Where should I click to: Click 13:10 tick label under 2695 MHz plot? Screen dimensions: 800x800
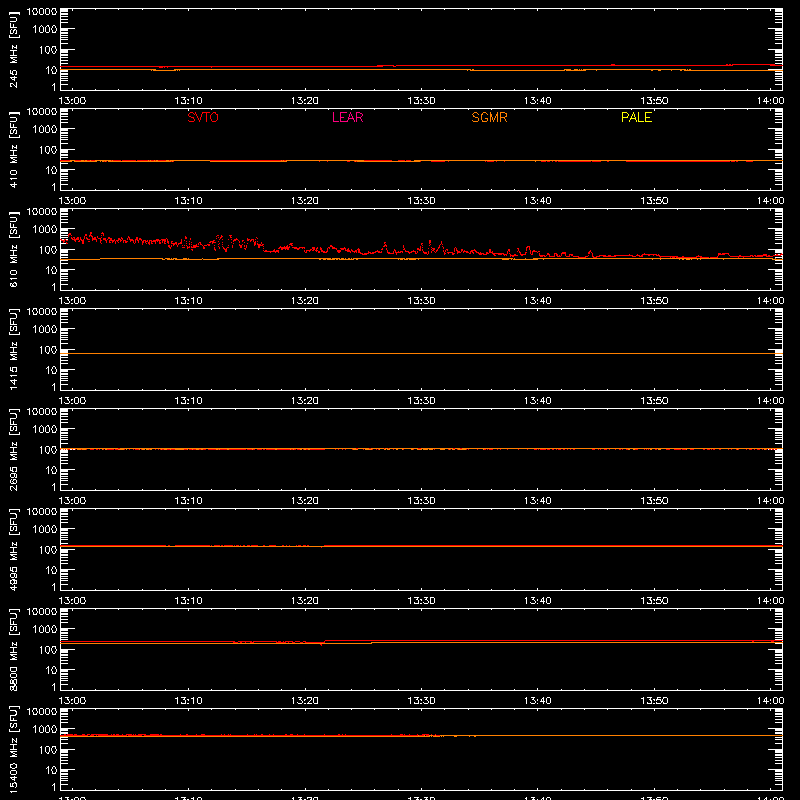point(188,501)
